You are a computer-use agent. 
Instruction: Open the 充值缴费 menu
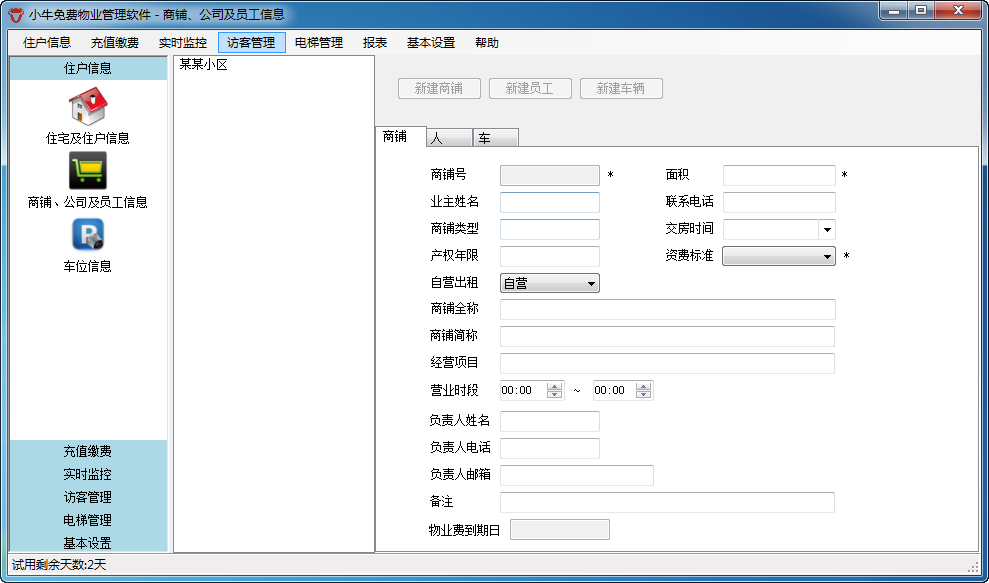115,43
